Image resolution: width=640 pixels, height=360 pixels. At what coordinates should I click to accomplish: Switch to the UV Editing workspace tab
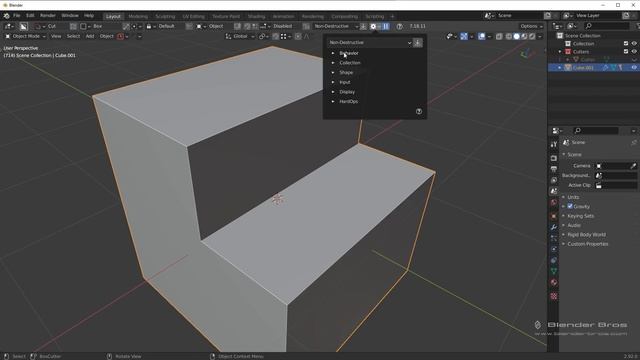(x=193, y=16)
